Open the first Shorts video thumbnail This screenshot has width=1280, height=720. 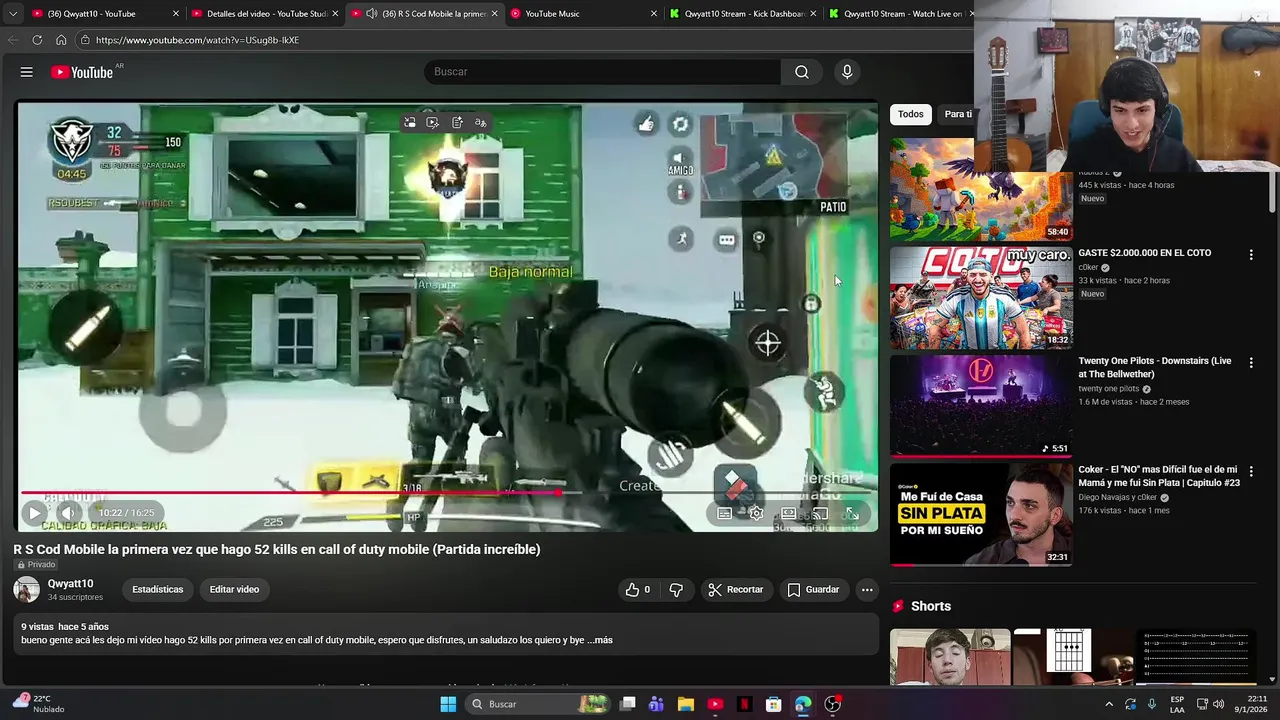[x=950, y=656]
